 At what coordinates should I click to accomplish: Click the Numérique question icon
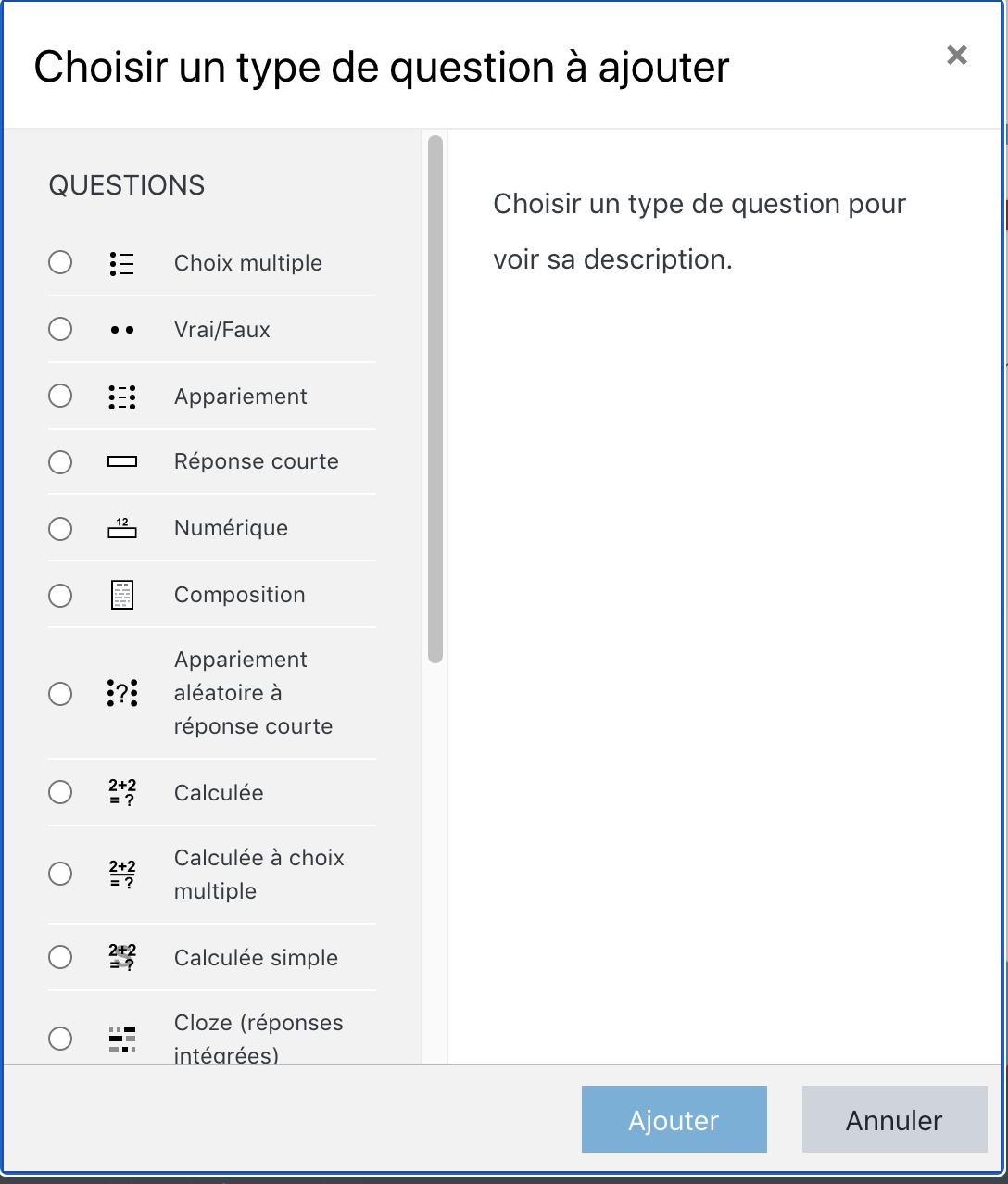122,528
